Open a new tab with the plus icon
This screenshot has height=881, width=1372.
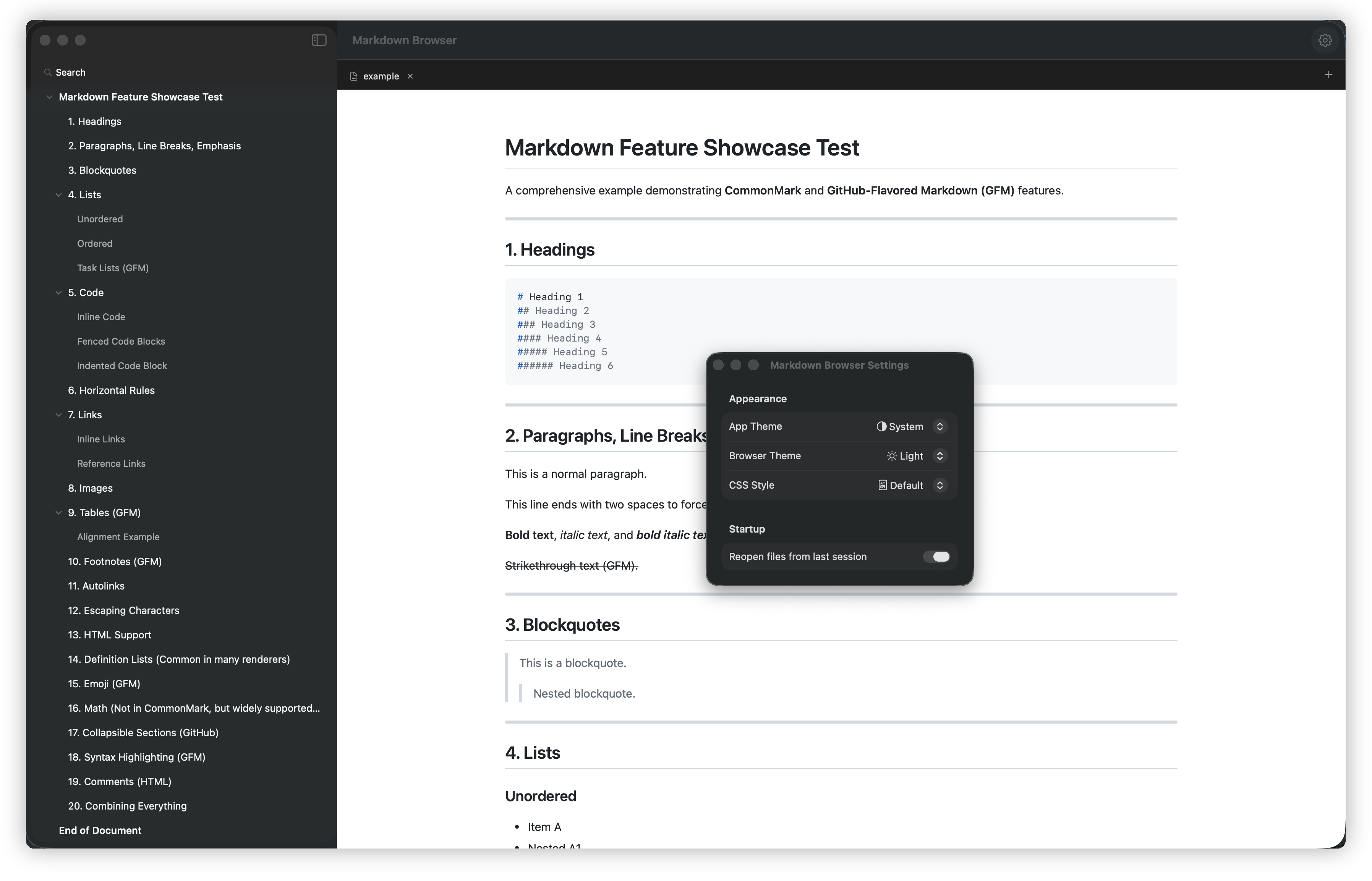1328,75
